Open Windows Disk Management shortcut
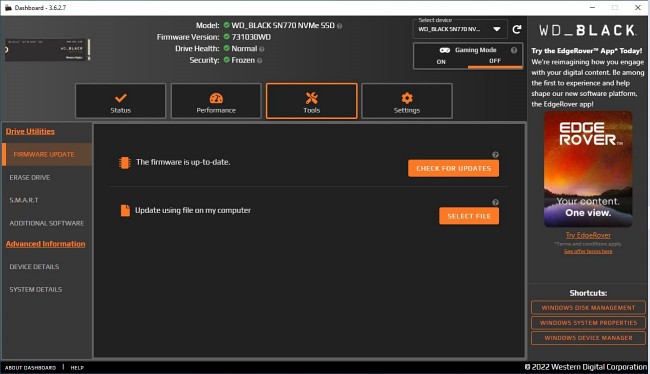650x374 pixels. click(x=588, y=308)
